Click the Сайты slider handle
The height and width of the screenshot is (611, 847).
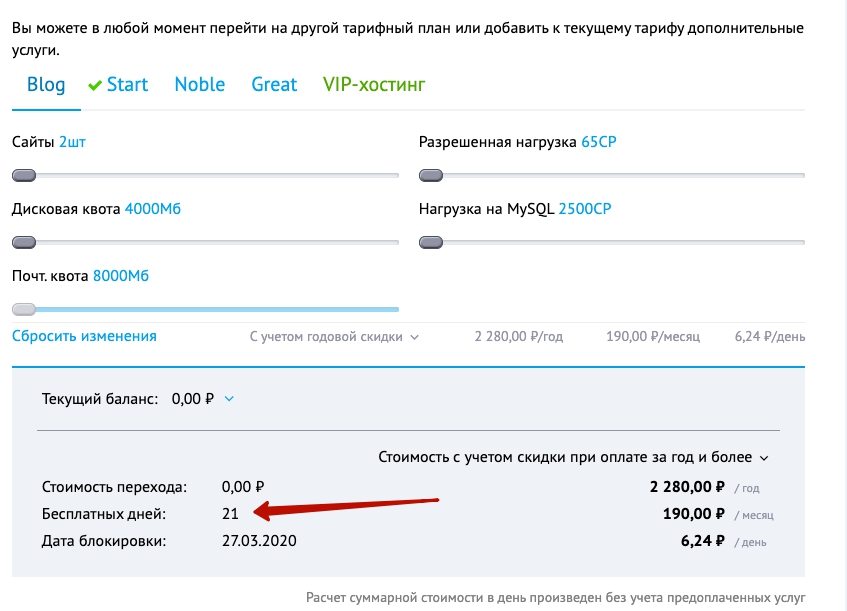click(24, 176)
